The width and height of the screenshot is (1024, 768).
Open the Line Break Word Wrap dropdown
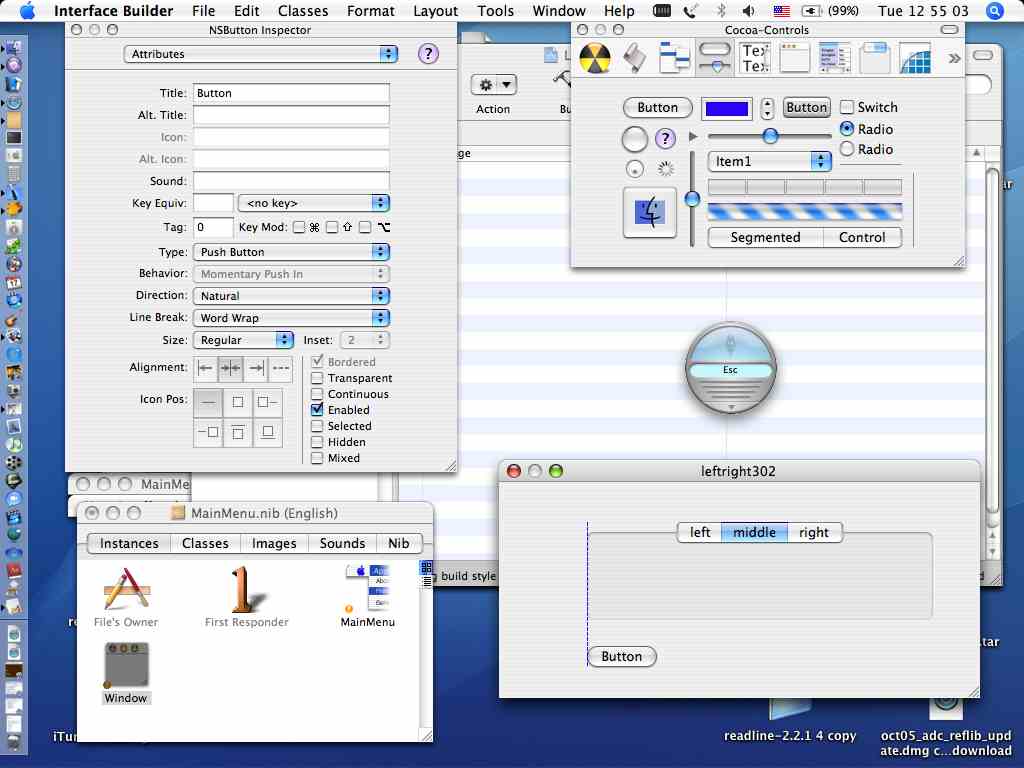coord(291,318)
